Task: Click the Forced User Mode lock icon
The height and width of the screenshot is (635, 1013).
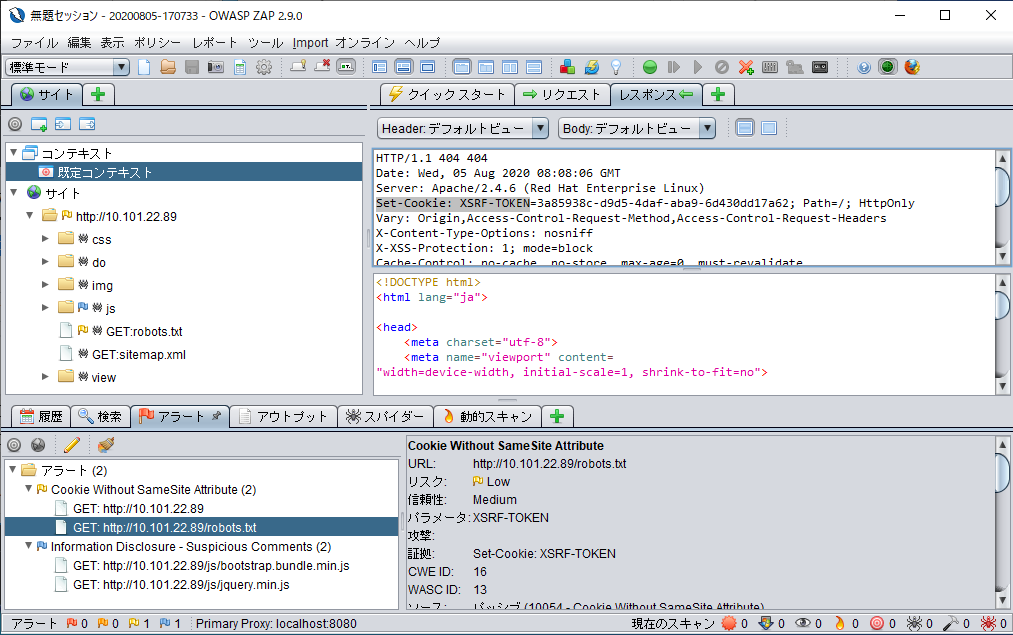Action: [x=794, y=67]
